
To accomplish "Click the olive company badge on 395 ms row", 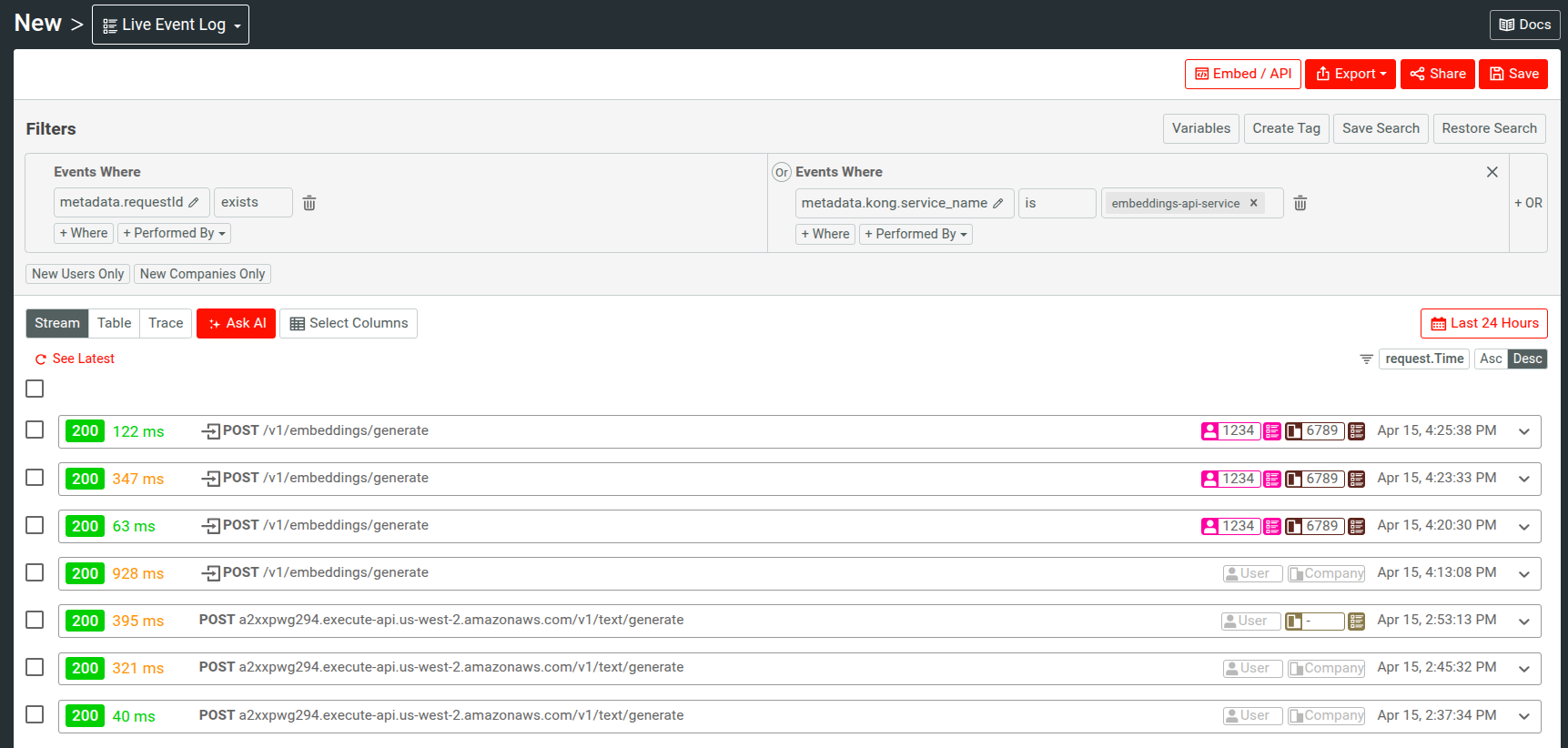I will pyautogui.click(x=1315, y=622).
